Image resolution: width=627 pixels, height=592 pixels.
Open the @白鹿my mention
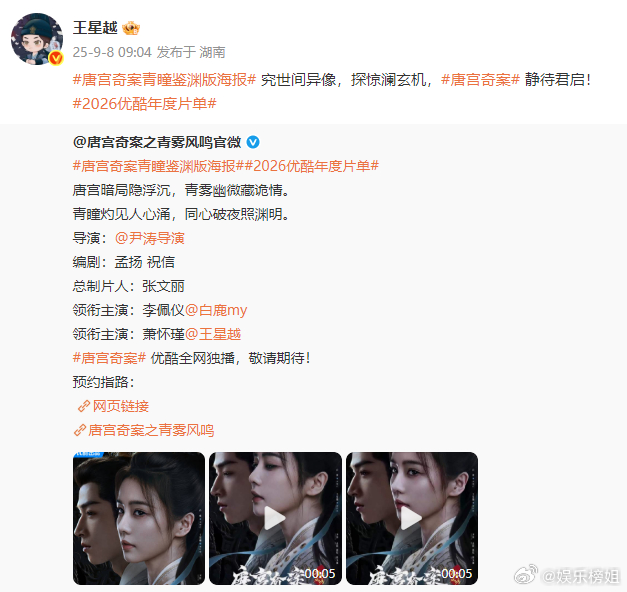point(216,310)
